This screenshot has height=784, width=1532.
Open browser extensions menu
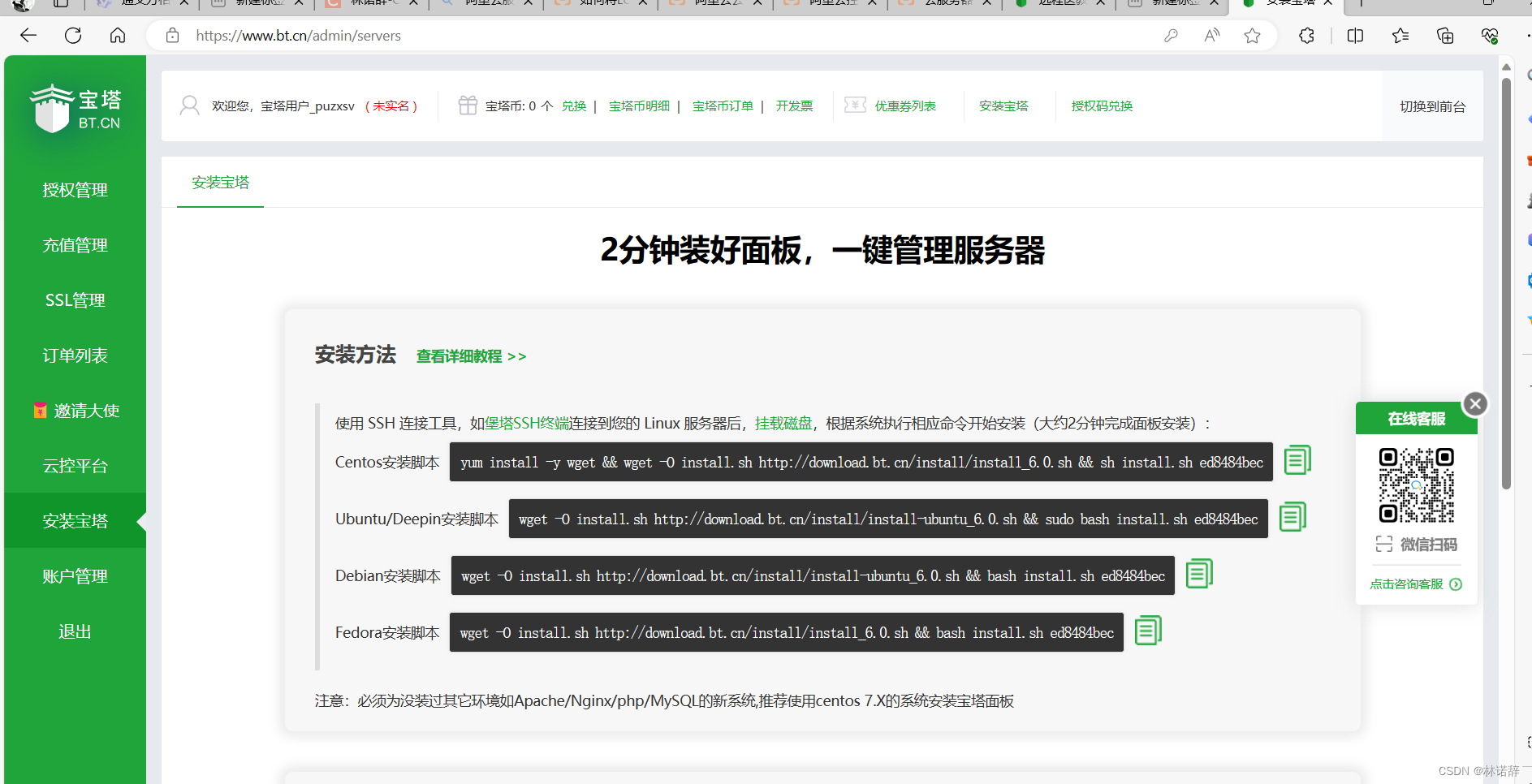coord(1306,36)
